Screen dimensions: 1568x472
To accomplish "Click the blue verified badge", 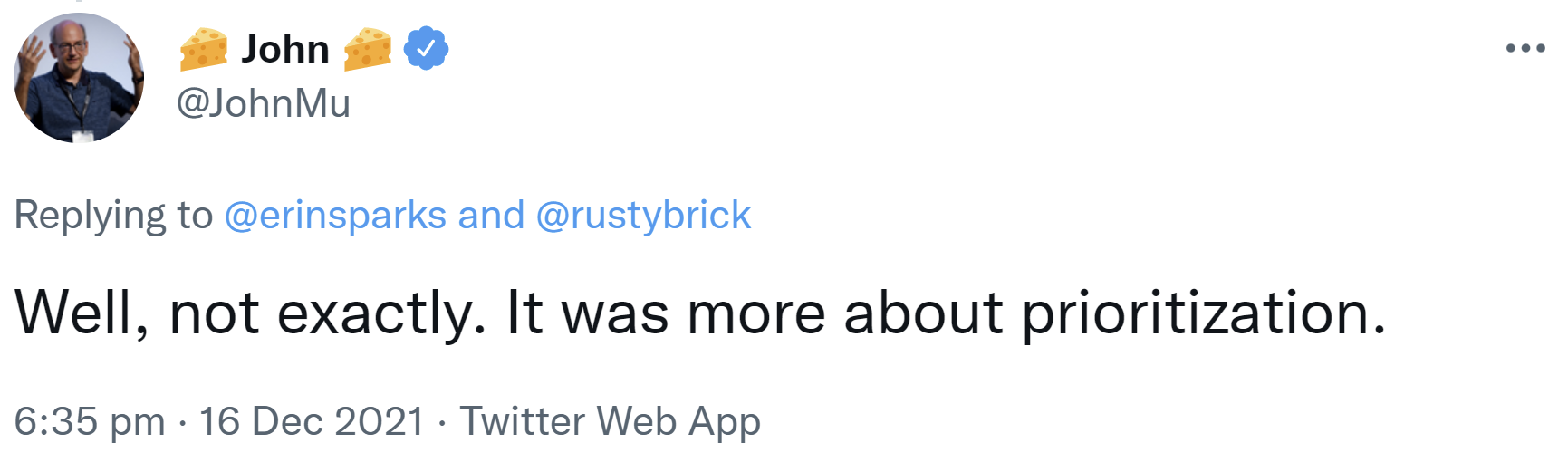I will click(x=426, y=49).
